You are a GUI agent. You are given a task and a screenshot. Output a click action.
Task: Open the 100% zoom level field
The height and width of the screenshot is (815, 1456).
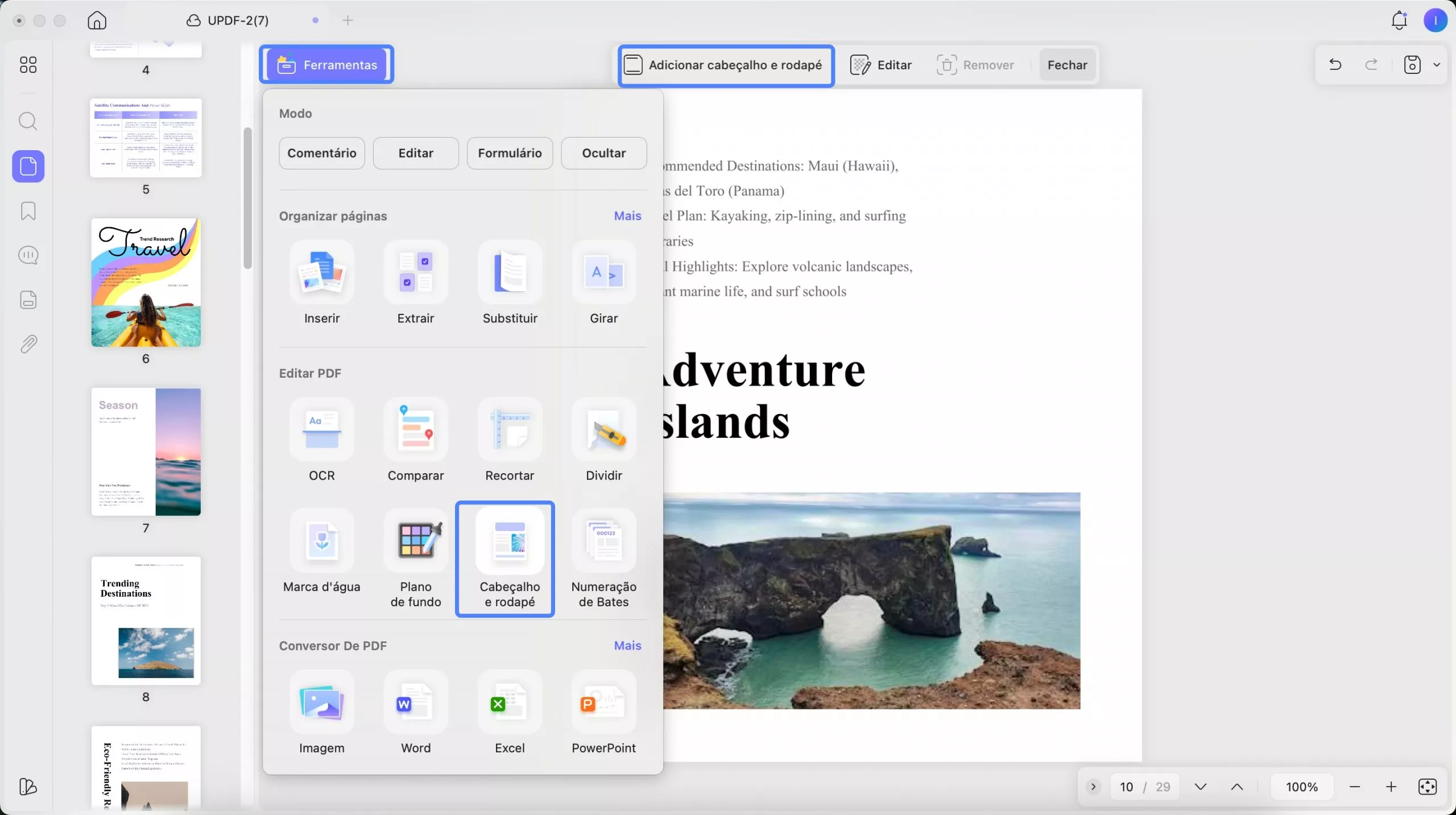[x=1302, y=787]
